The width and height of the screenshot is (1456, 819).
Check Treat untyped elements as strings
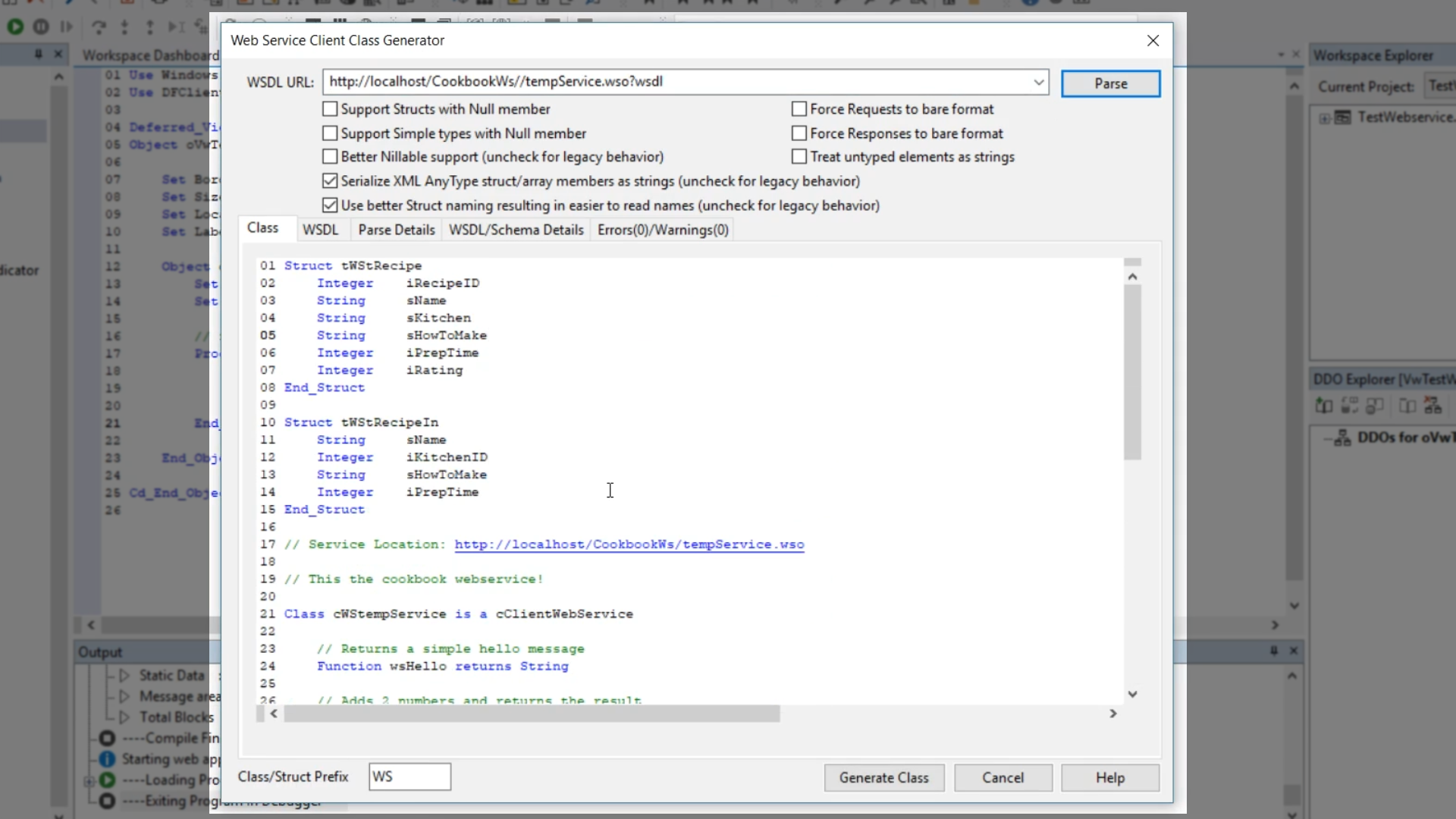click(799, 157)
